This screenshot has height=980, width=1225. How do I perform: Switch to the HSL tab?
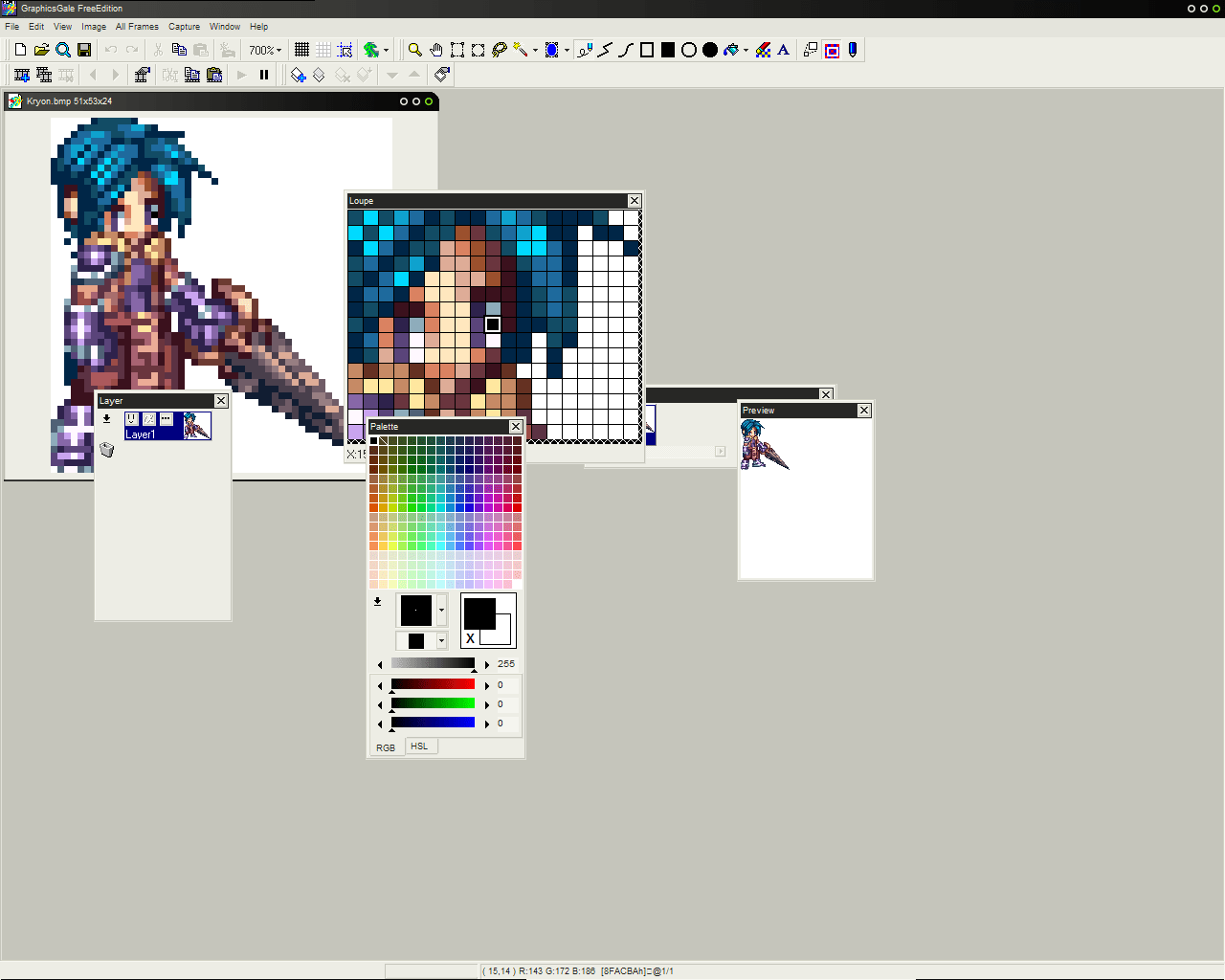tap(419, 746)
